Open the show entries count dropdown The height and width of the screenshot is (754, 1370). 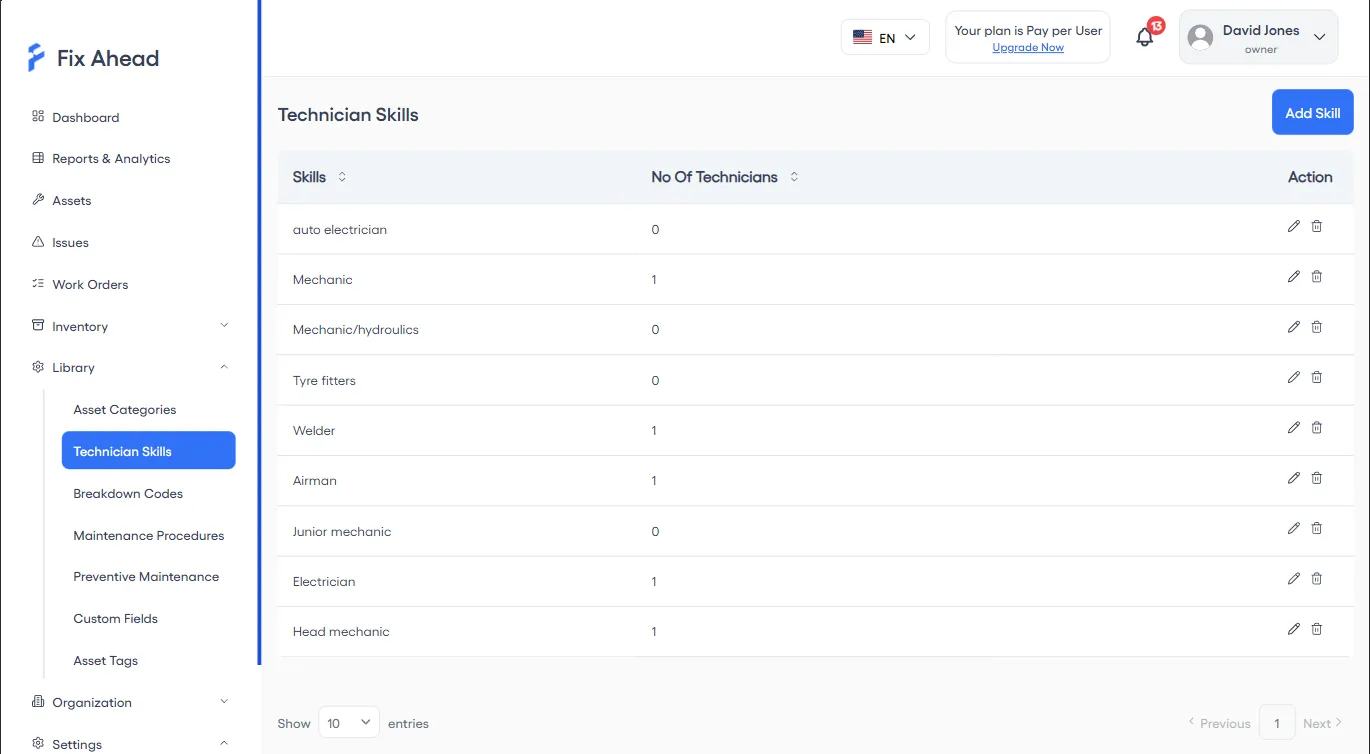point(348,723)
